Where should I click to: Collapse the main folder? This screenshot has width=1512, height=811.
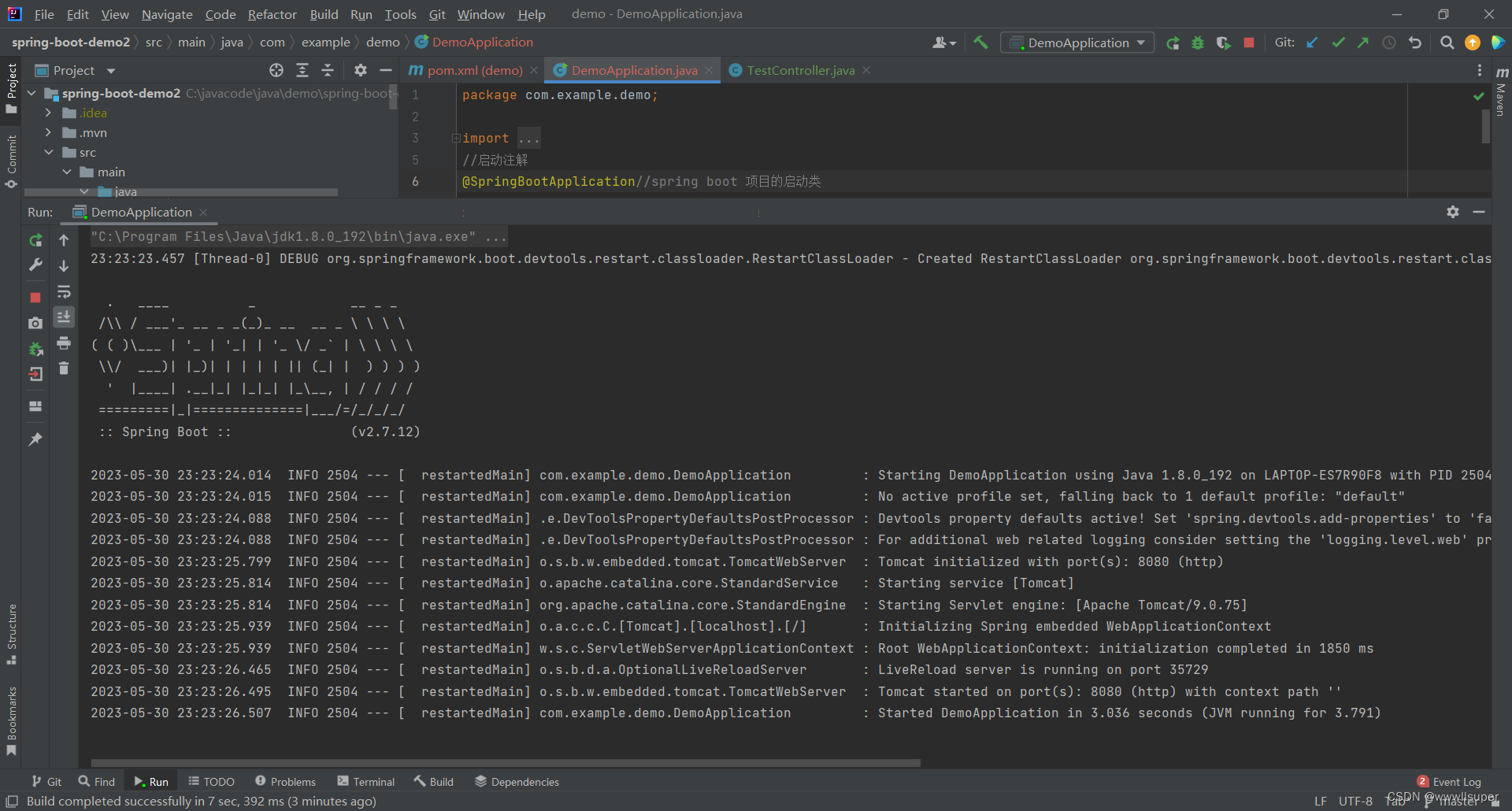click(x=67, y=172)
